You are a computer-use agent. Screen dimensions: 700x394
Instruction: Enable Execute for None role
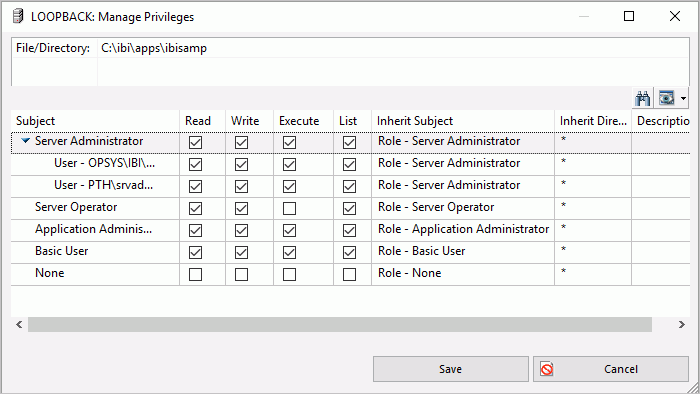click(x=289, y=274)
